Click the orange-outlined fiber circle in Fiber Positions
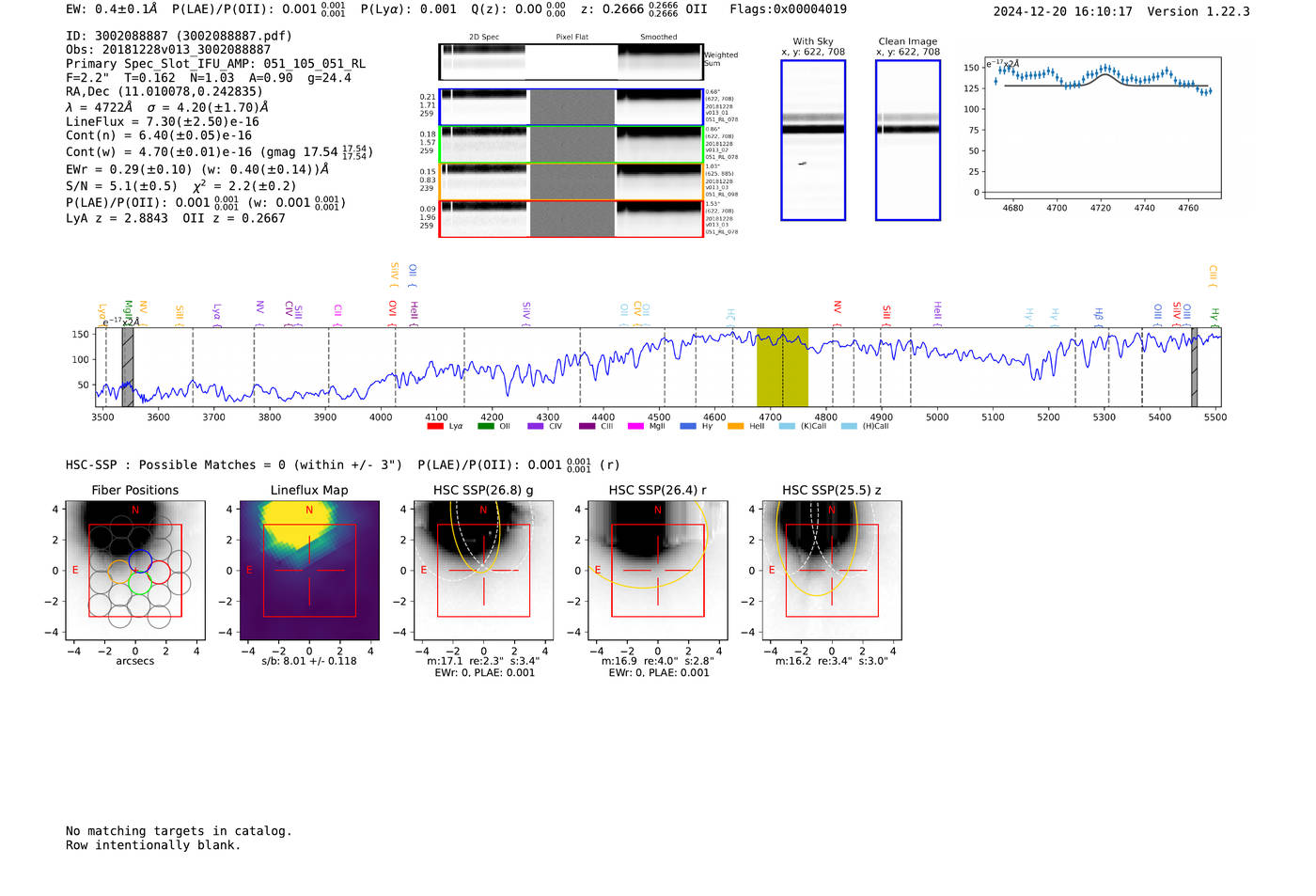 pyautogui.click(x=118, y=572)
